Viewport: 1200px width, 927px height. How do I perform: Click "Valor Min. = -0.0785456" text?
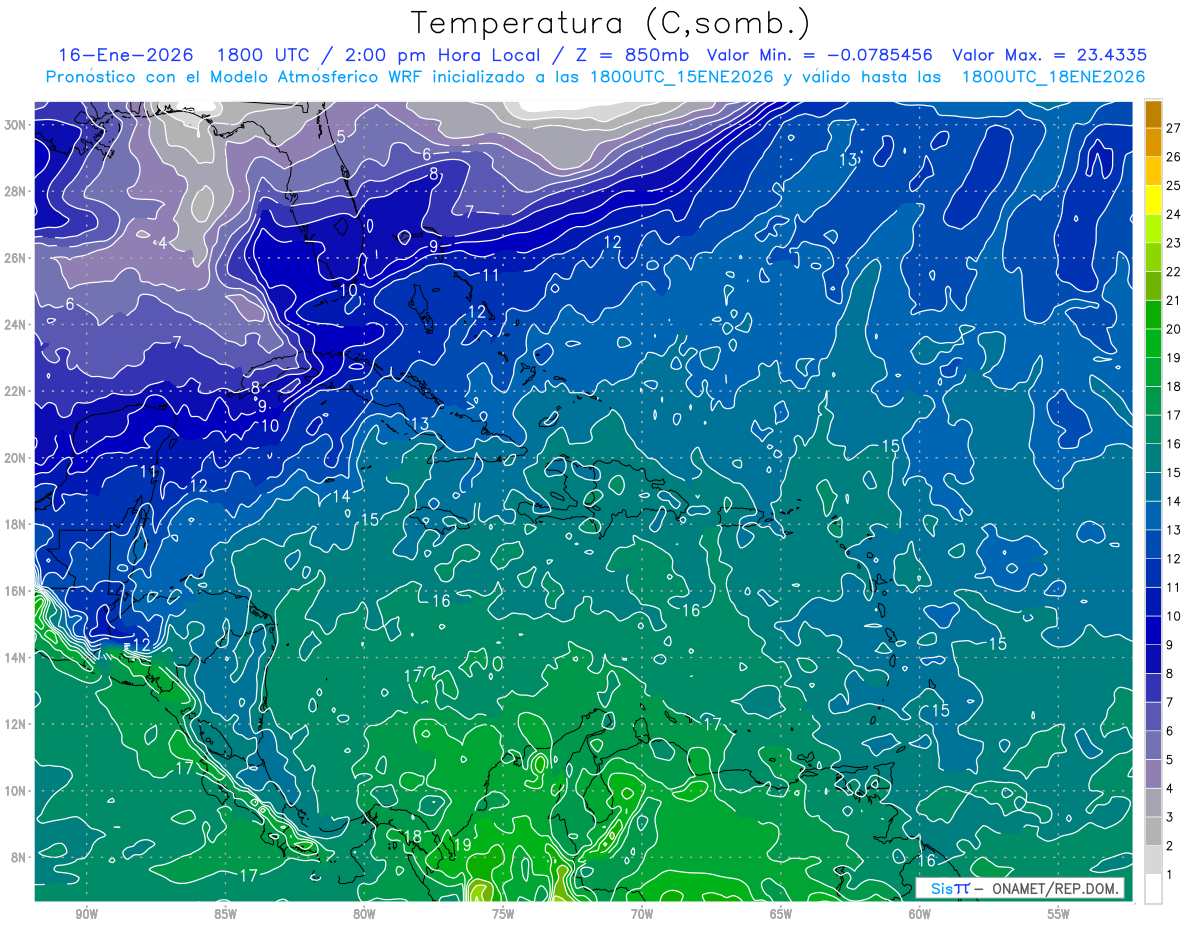(820, 55)
